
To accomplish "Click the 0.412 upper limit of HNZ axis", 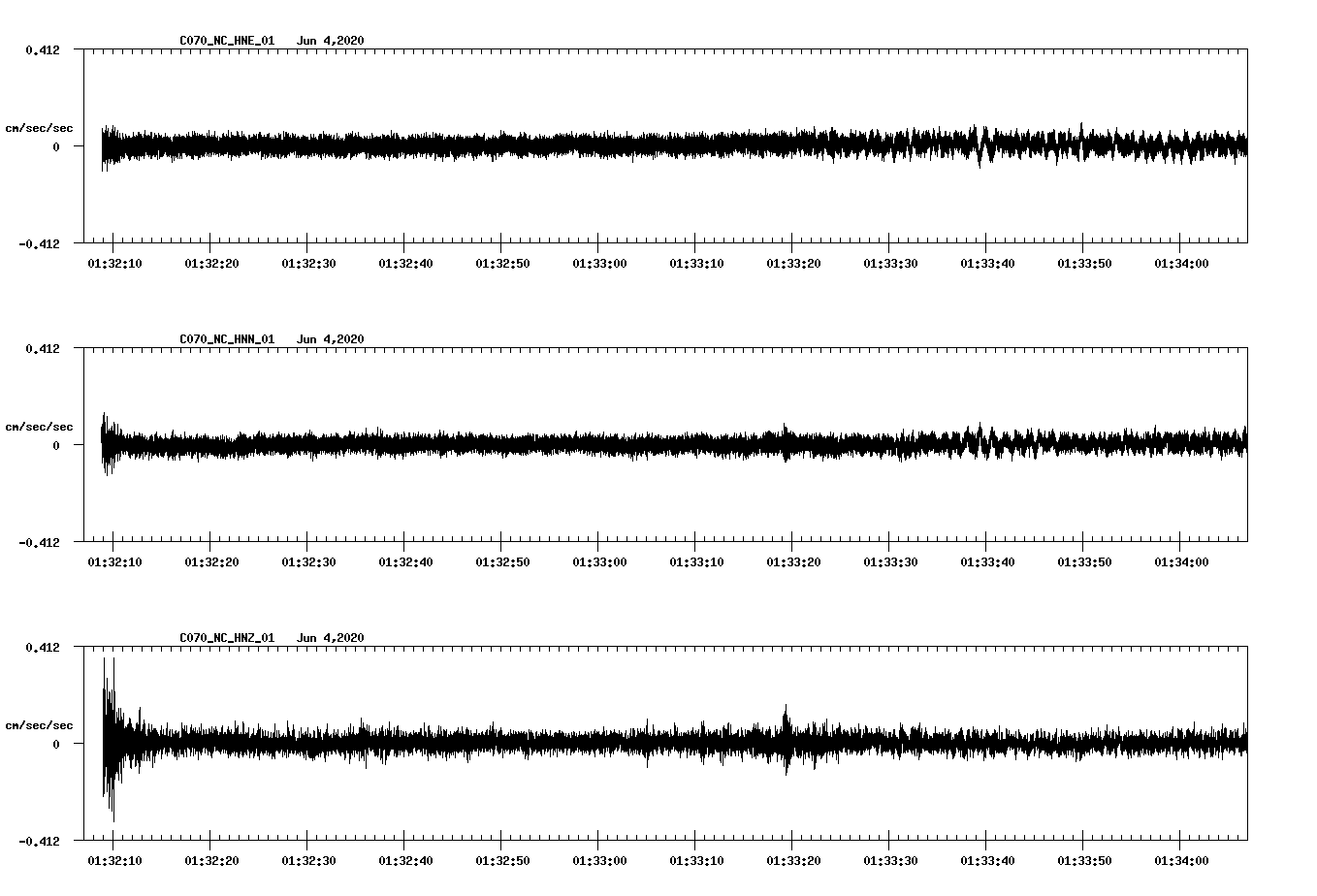I will (43, 648).
